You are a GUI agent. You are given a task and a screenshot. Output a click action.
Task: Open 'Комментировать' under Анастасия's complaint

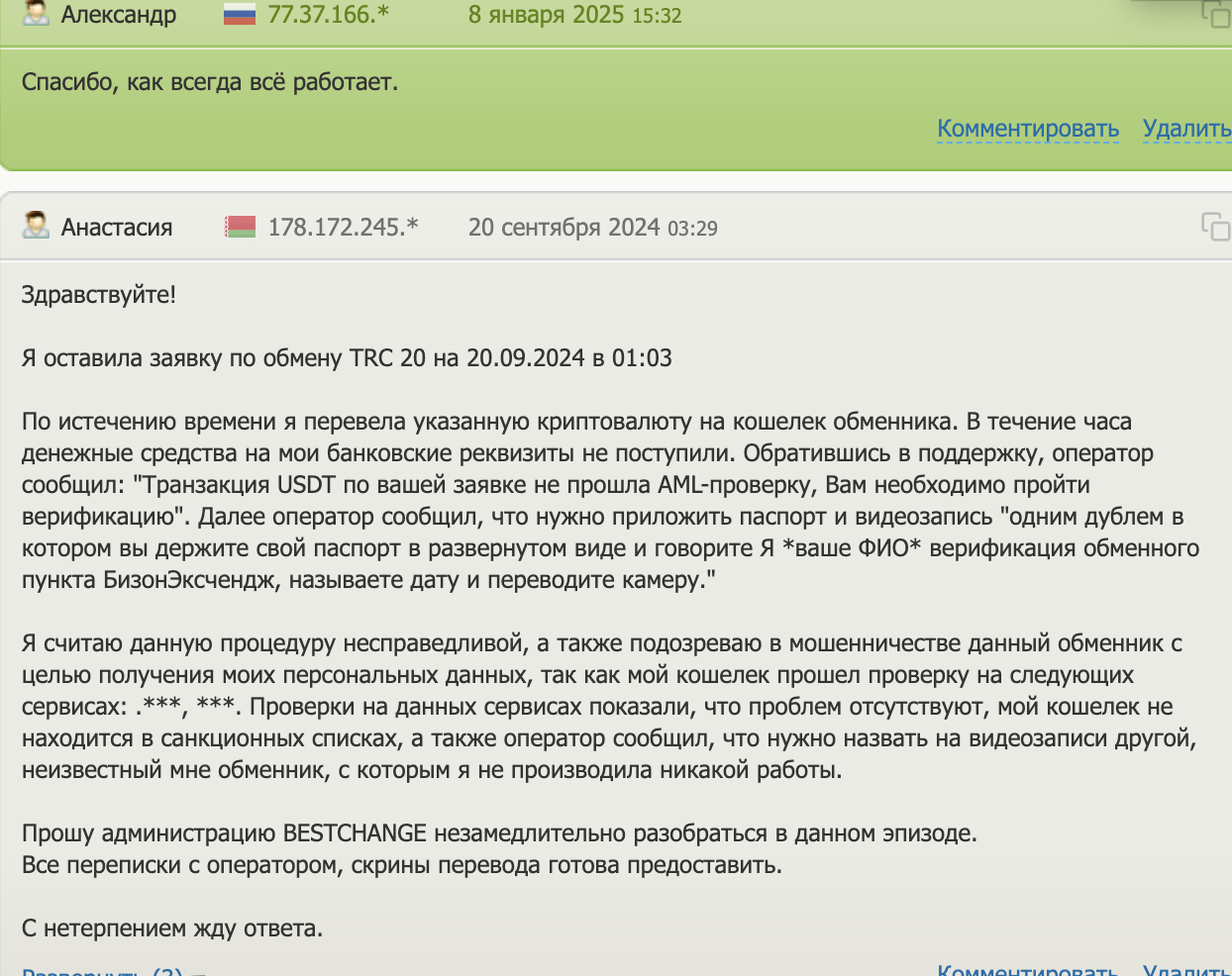click(x=1028, y=969)
